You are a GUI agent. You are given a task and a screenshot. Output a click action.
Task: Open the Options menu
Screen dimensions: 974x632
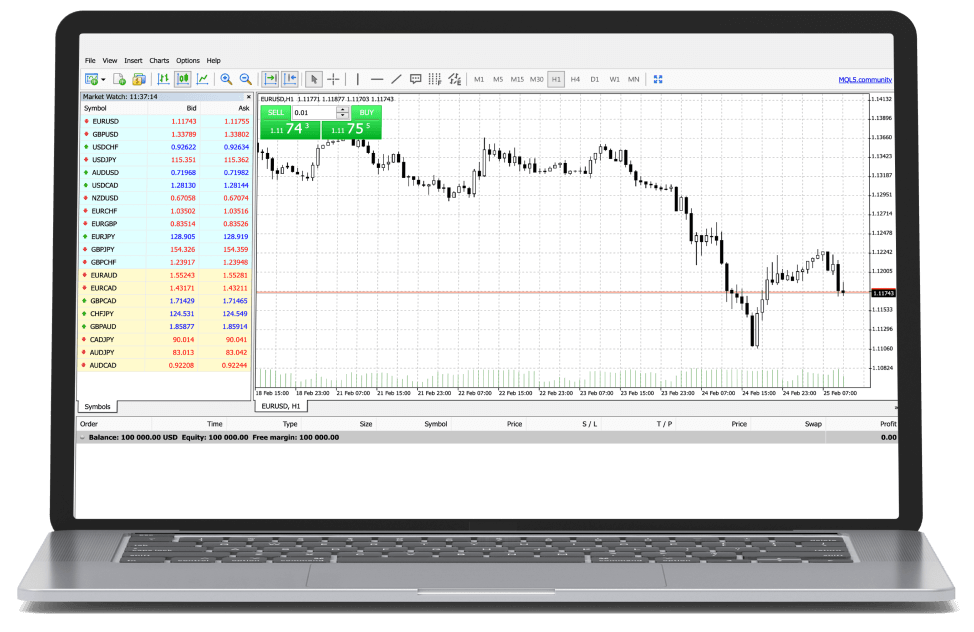(188, 60)
